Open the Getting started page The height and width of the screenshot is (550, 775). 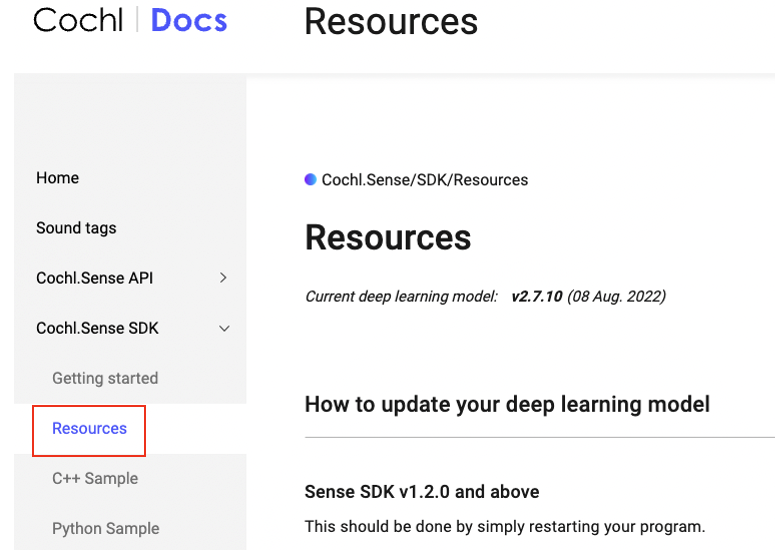[x=105, y=378]
